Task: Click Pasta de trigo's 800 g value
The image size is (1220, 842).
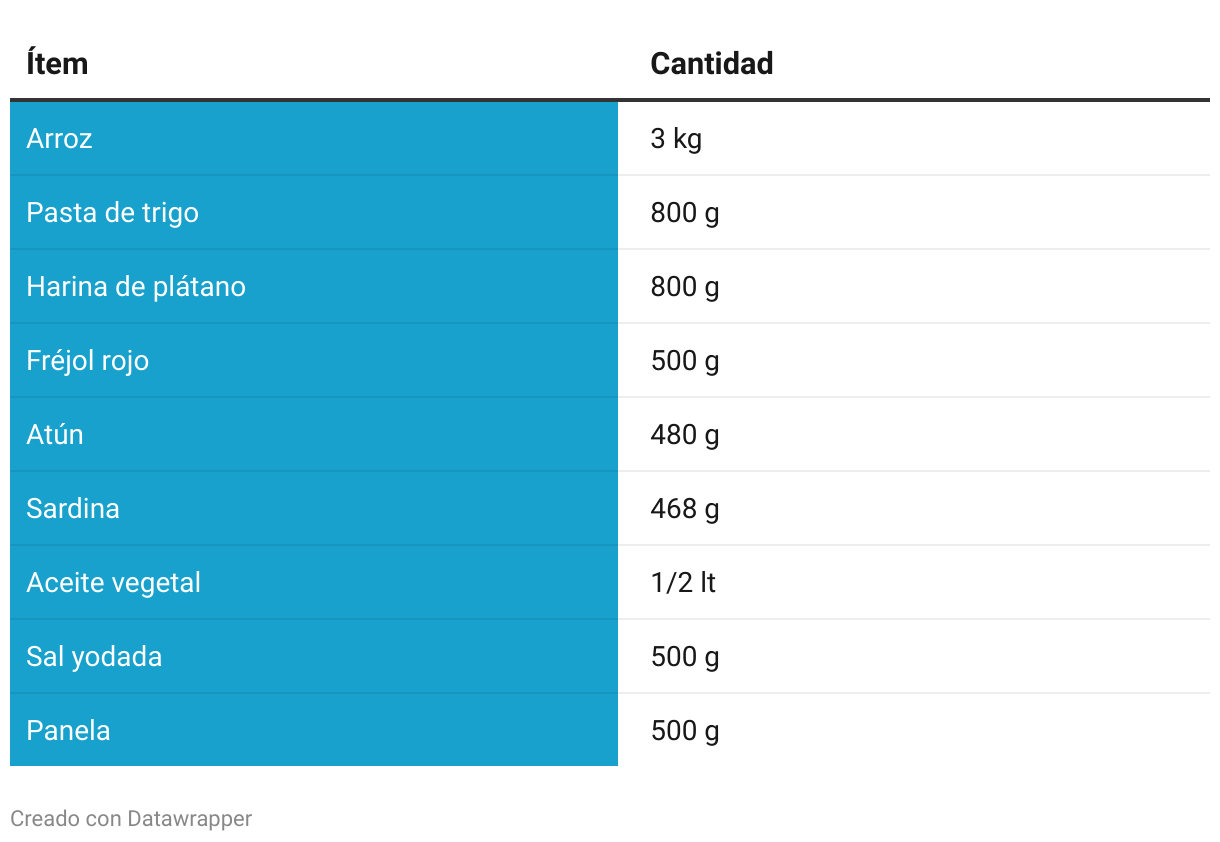Action: [x=685, y=212]
